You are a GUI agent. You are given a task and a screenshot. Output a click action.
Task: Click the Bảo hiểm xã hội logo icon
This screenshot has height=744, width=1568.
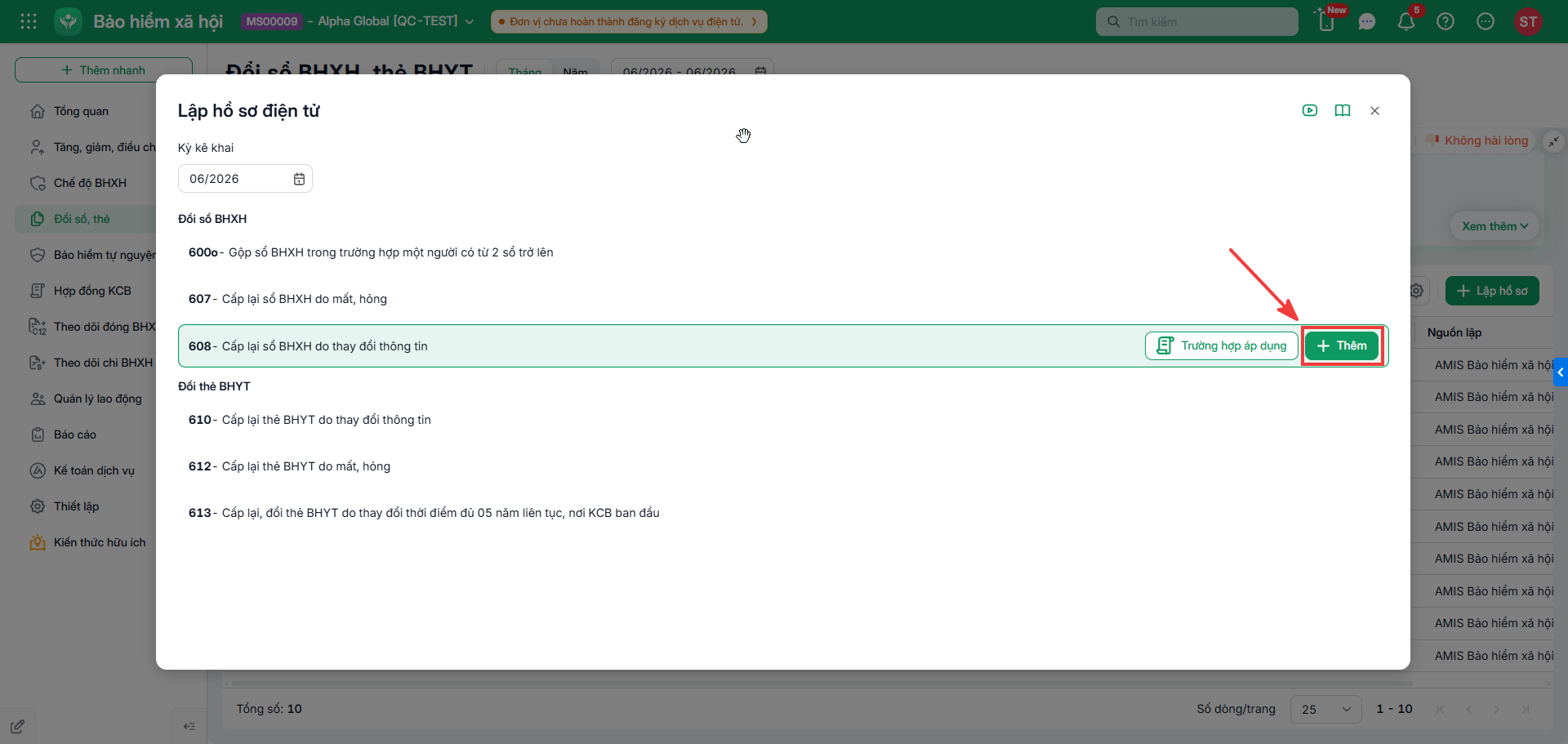point(69,21)
